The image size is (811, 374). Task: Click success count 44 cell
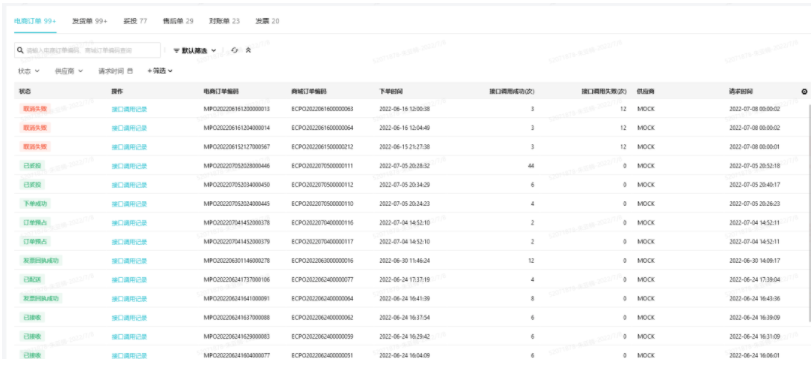click(531, 166)
